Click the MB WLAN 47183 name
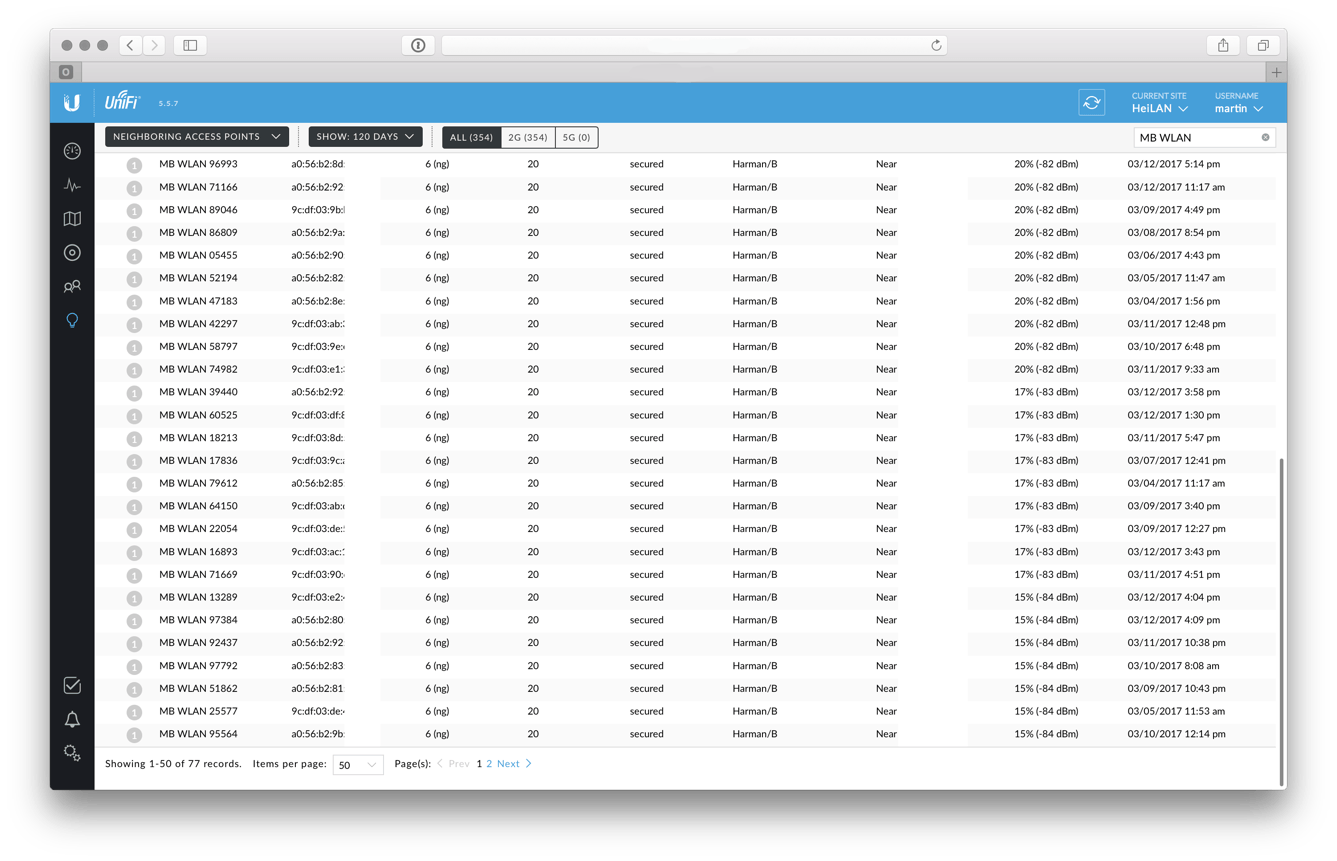 click(198, 301)
